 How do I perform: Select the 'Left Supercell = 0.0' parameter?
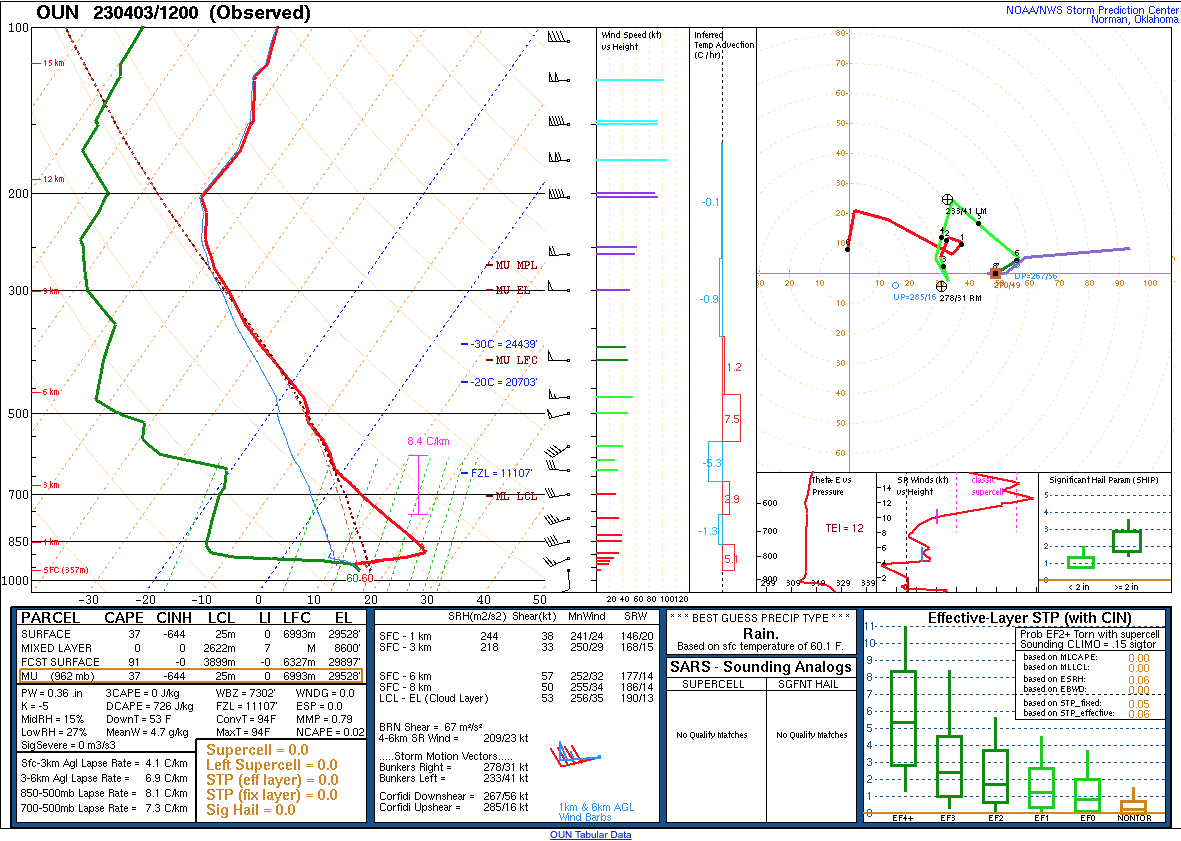272,765
